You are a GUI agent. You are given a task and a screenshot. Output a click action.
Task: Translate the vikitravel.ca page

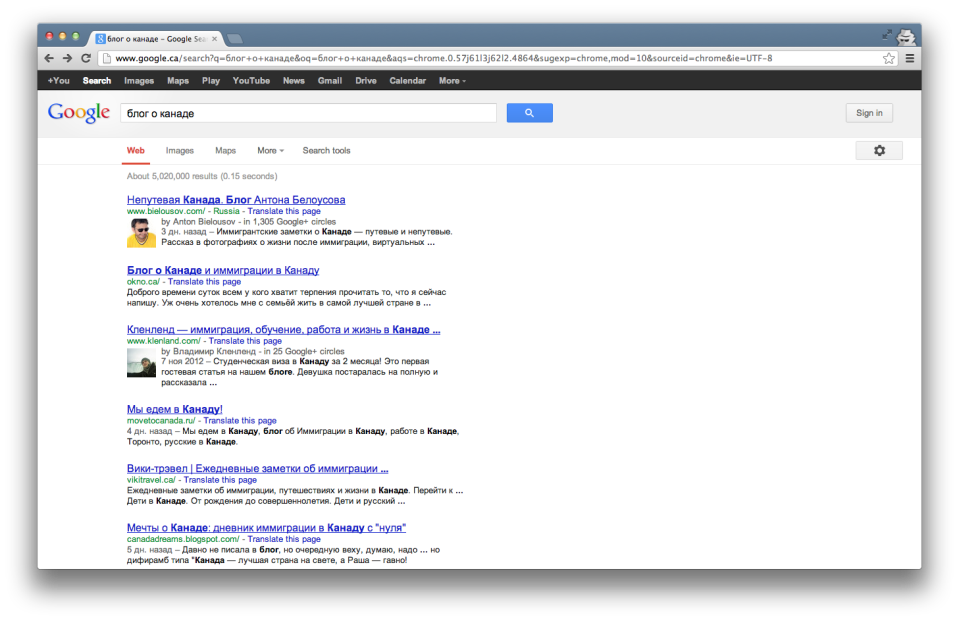click(x=220, y=480)
